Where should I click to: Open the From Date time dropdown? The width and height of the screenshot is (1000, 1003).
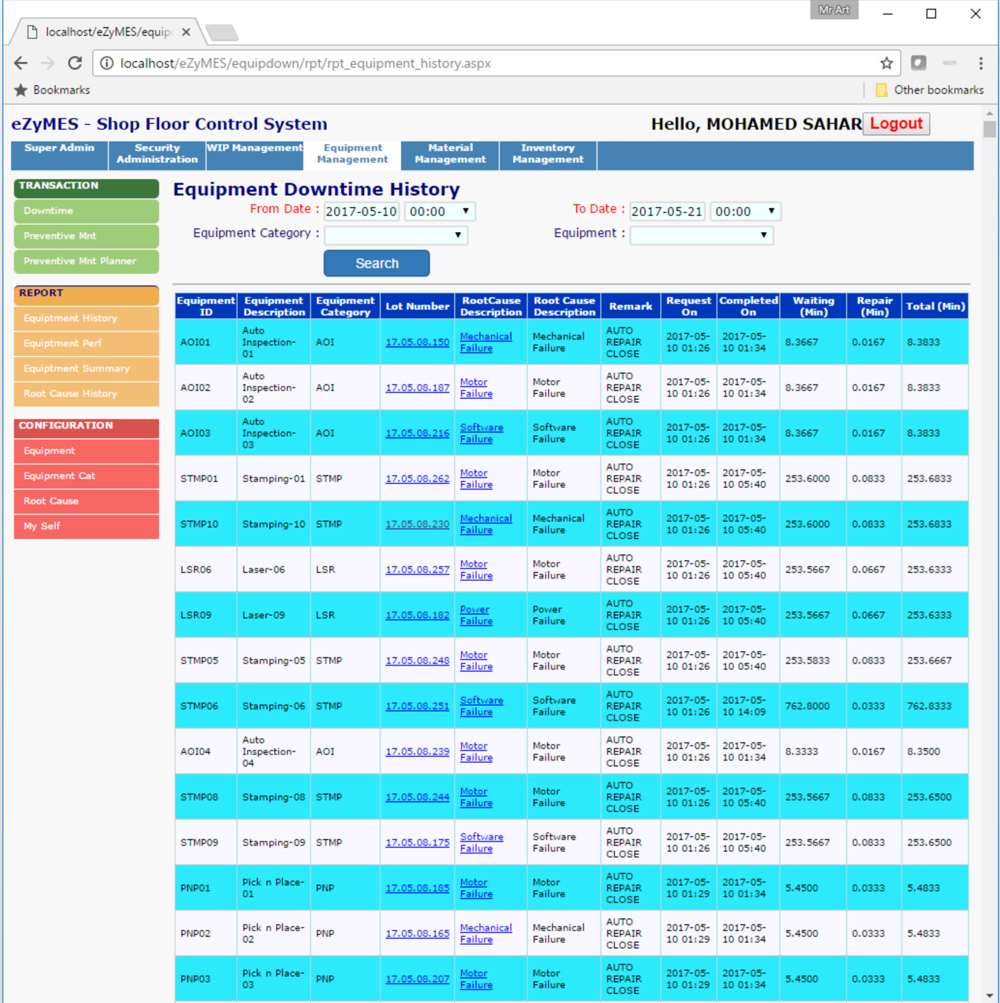[440, 212]
